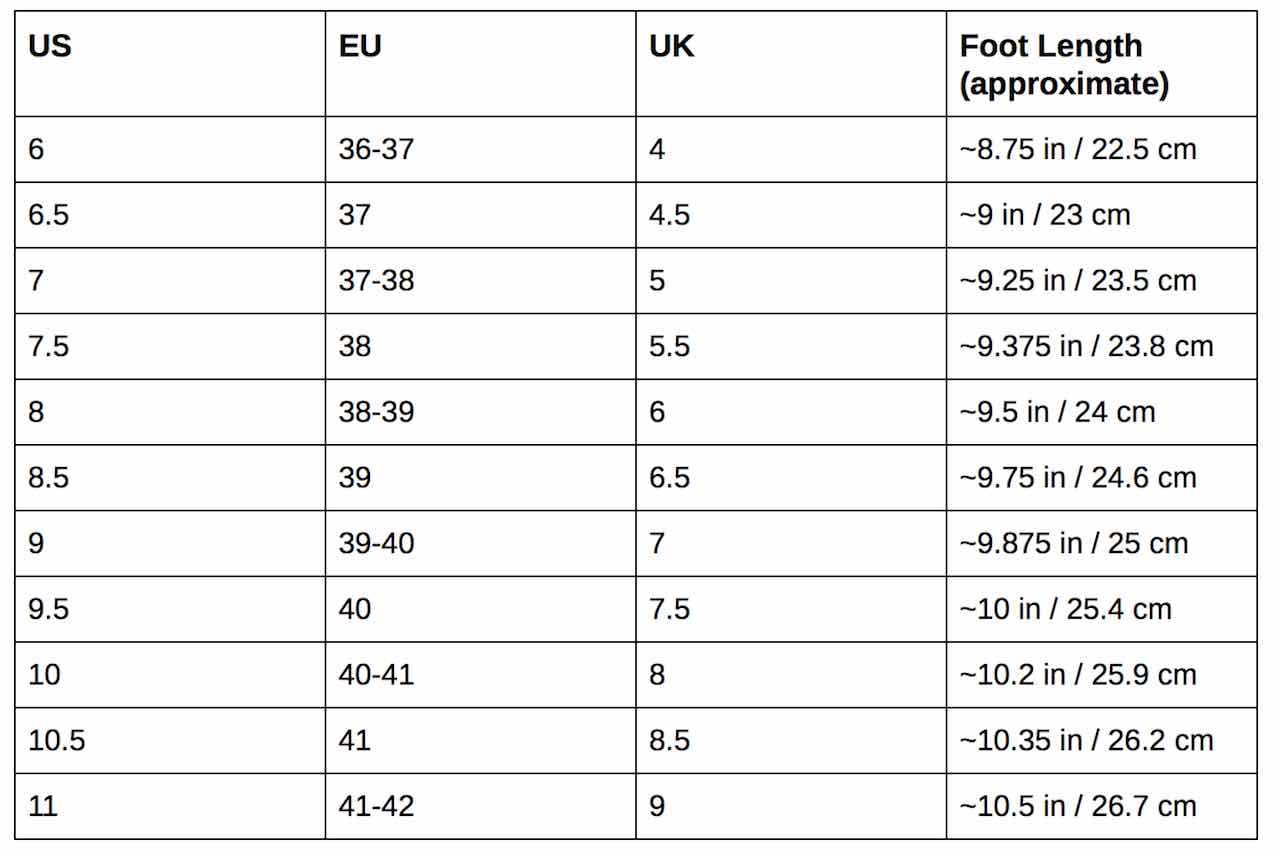Viewport: 1280px width, 856px height.
Task: Click the ~9.875 in / 25 cm cell
Action: tap(1074, 544)
